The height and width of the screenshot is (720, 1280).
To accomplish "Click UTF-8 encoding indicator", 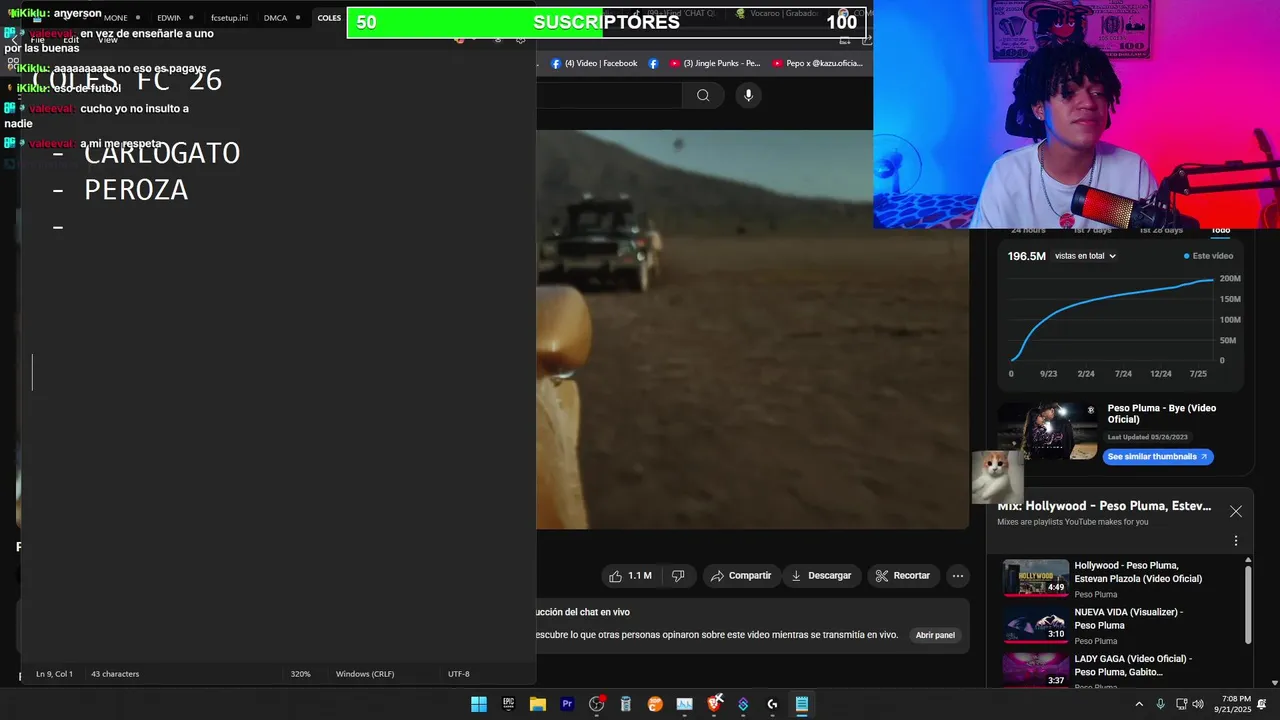I will [458, 674].
